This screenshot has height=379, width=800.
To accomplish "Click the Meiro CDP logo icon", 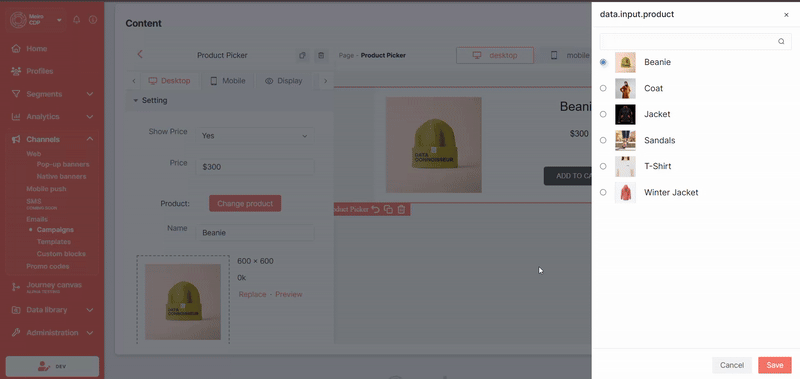I will pyautogui.click(x=18, y=20).
